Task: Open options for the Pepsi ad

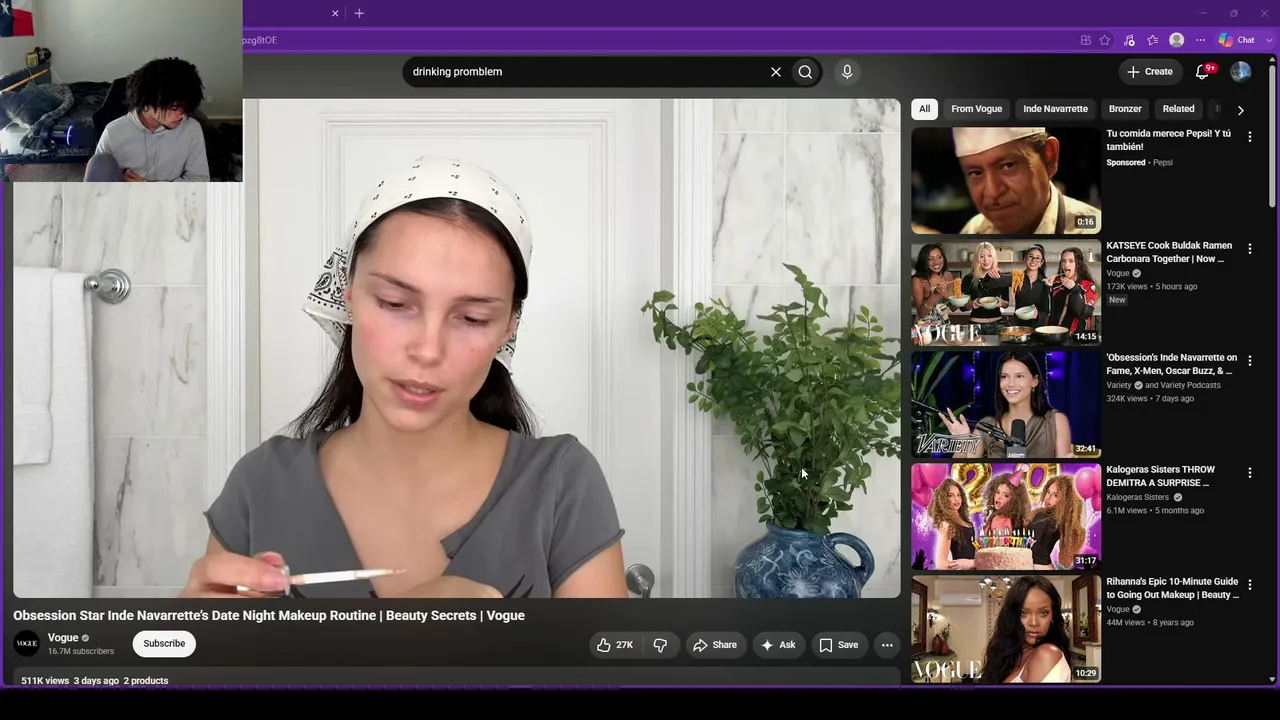Action: click(1249, 137)
